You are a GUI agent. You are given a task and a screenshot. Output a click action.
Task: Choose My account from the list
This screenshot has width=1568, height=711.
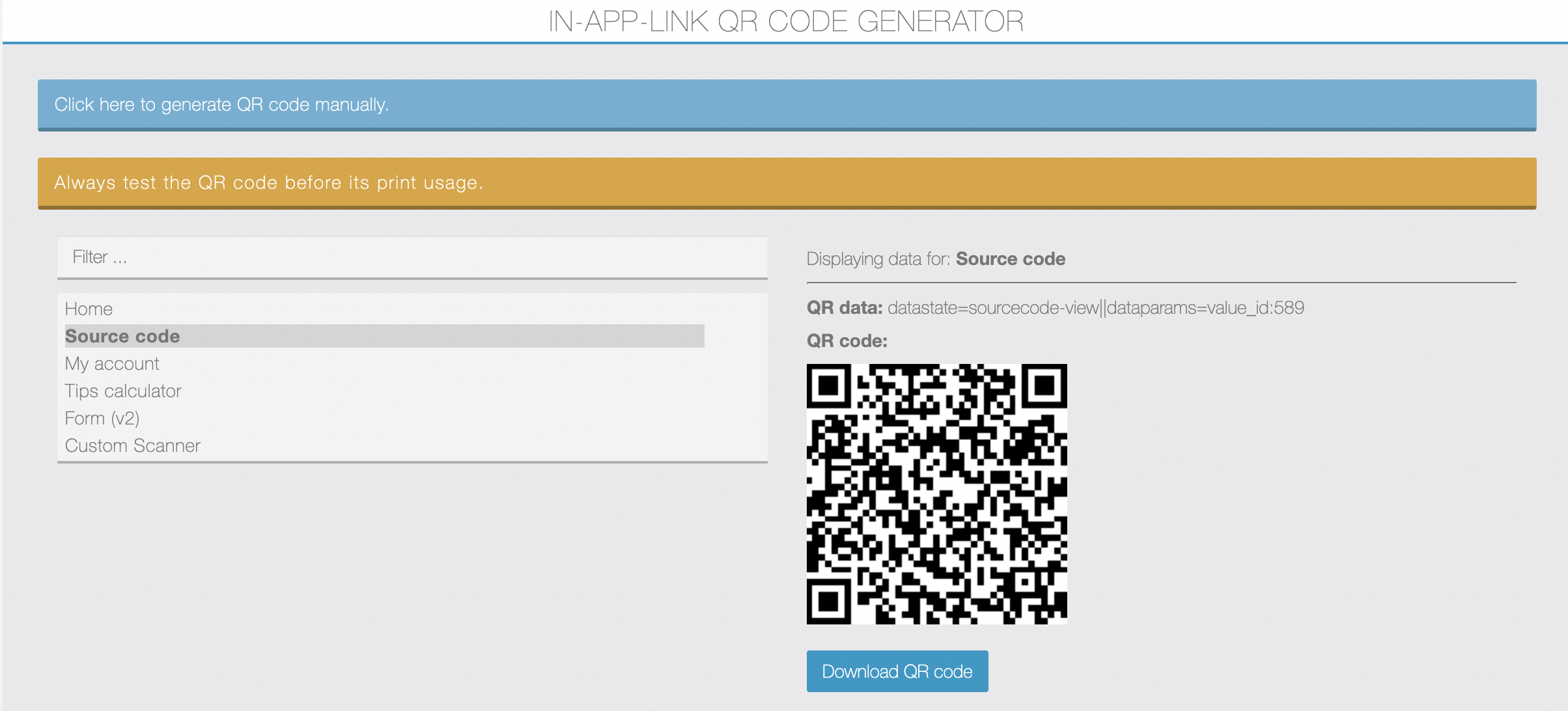tap(112, 363)
